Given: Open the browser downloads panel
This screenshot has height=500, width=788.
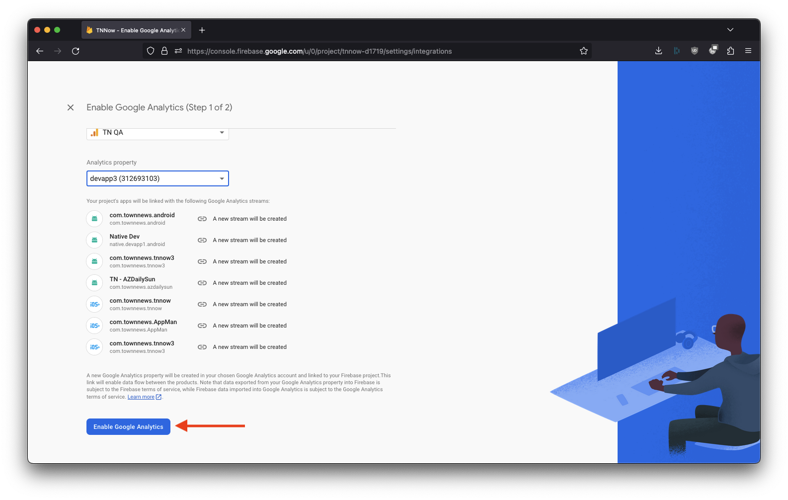Looking at the screenshot, I should 658,51.
